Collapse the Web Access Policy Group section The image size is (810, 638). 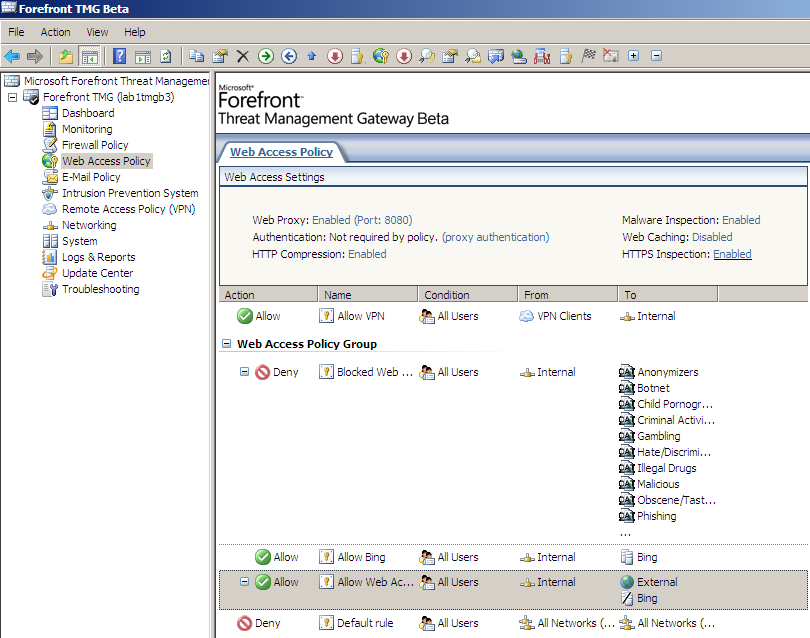click(226, 344)
